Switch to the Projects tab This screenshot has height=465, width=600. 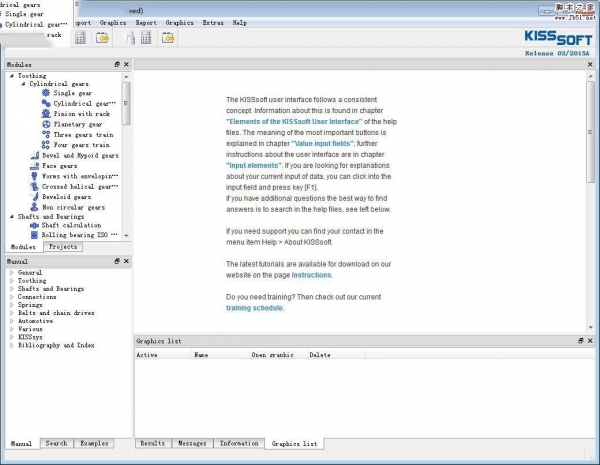click(63, 247)
